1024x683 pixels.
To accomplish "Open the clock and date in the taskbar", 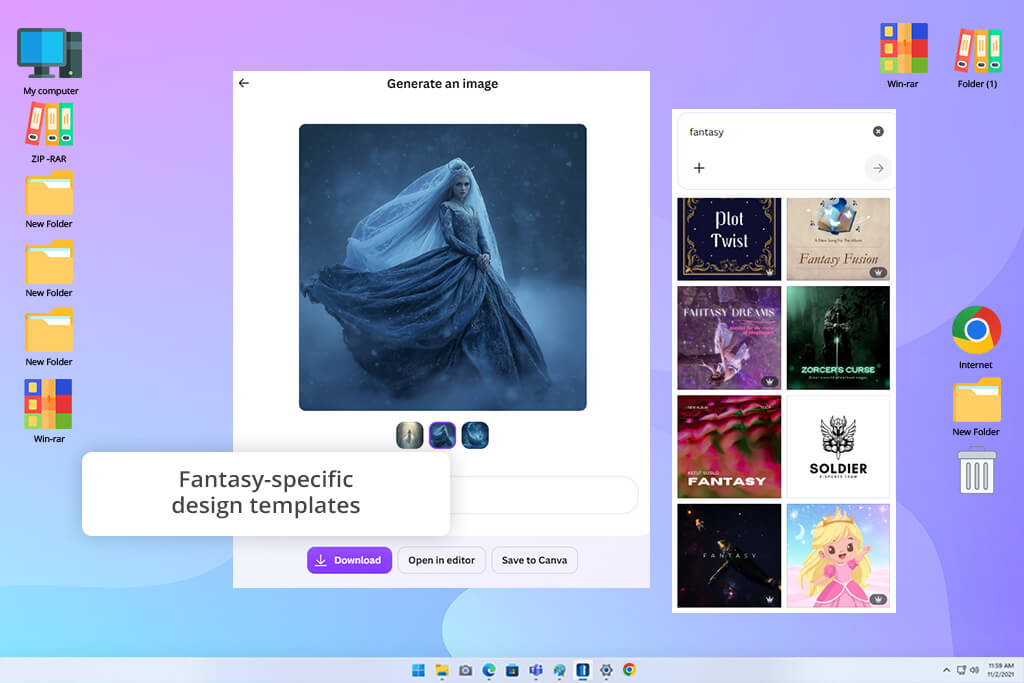I will pos(1001,670).
